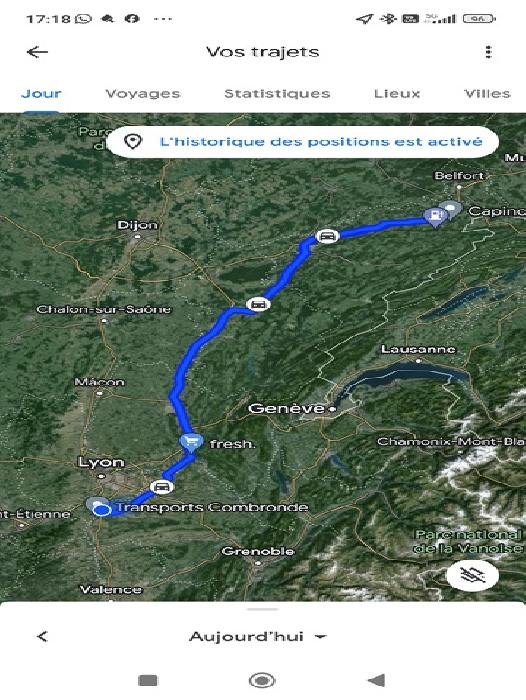This screenshot has height=700, width=526.
Task: Expand the bottom sheet drag handle
Action: point(262,609)
